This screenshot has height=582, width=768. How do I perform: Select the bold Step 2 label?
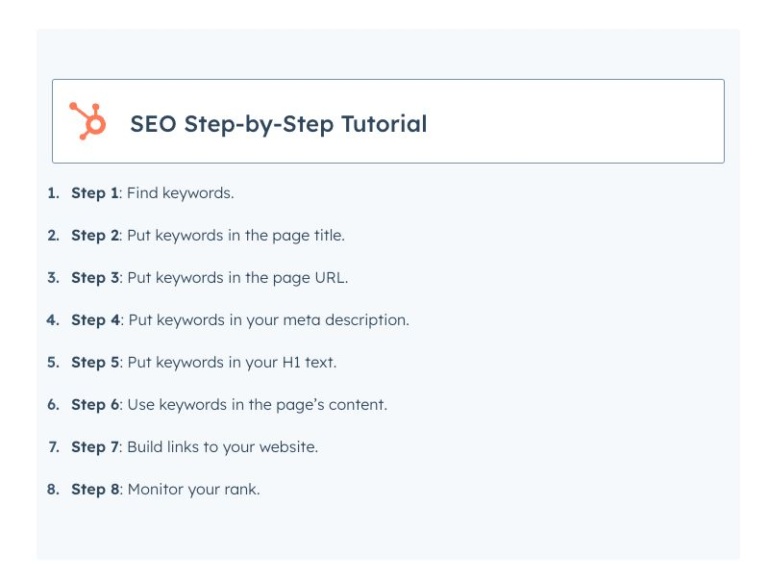95,235
